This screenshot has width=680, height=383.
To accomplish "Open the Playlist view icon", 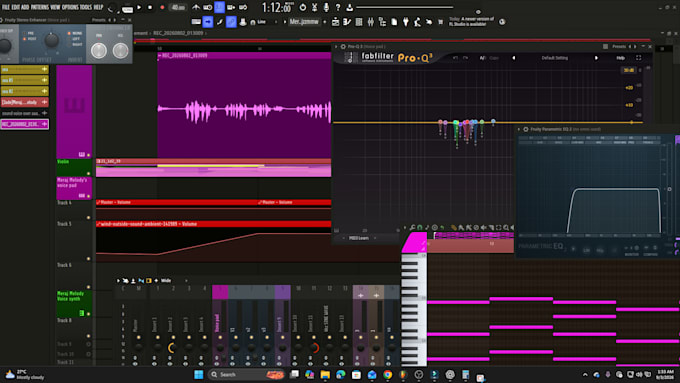I will [335, 22].
